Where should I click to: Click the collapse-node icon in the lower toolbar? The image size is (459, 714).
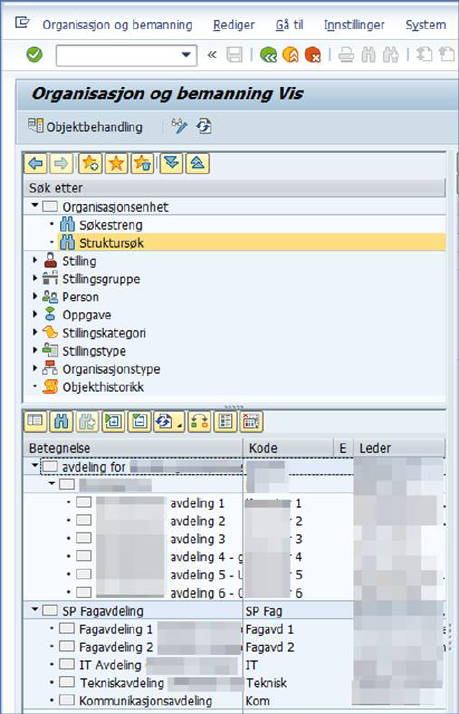click(x=139, y=422)
